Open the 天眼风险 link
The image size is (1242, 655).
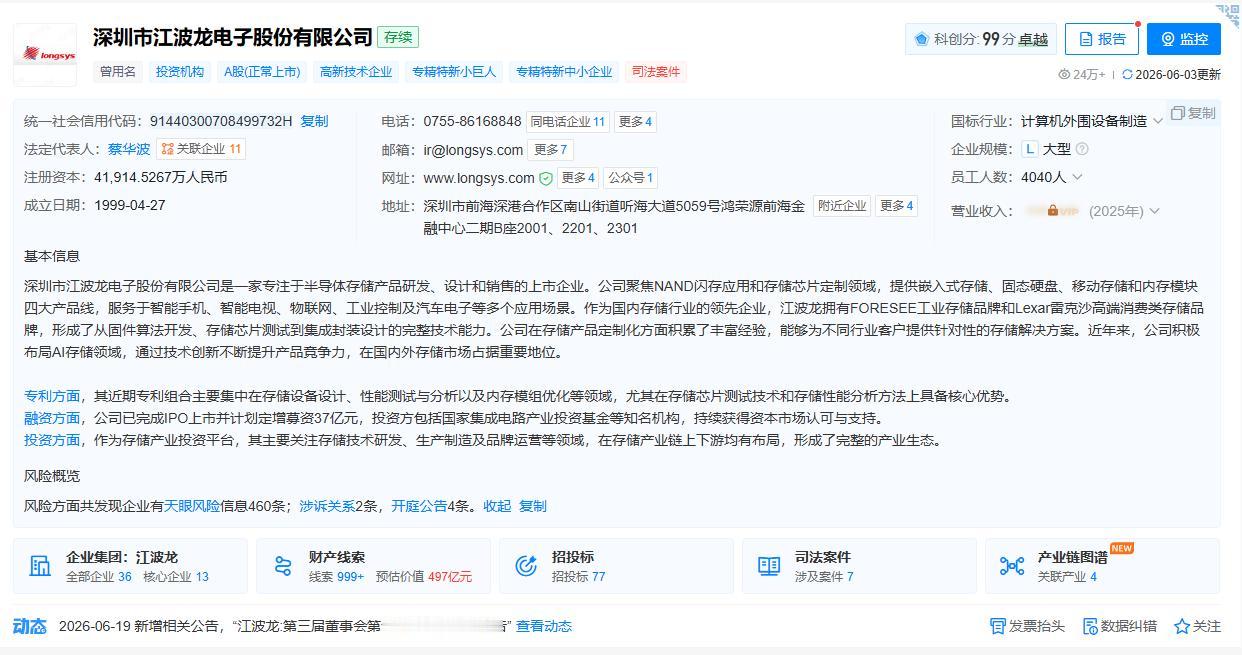coord(192,506)
